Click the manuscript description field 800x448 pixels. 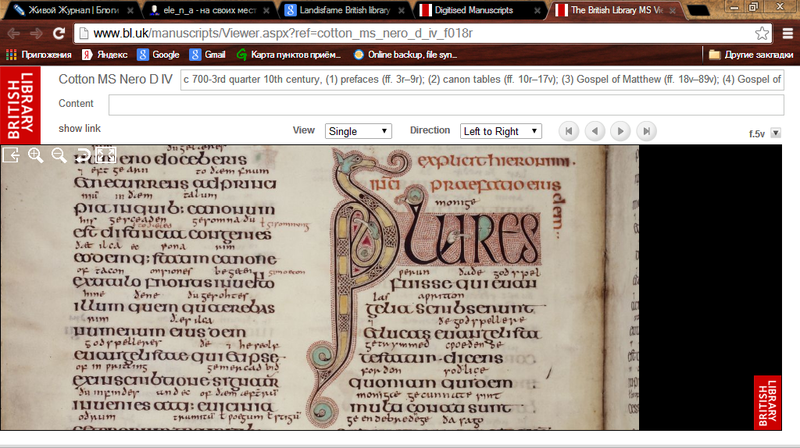click(482, 80)
